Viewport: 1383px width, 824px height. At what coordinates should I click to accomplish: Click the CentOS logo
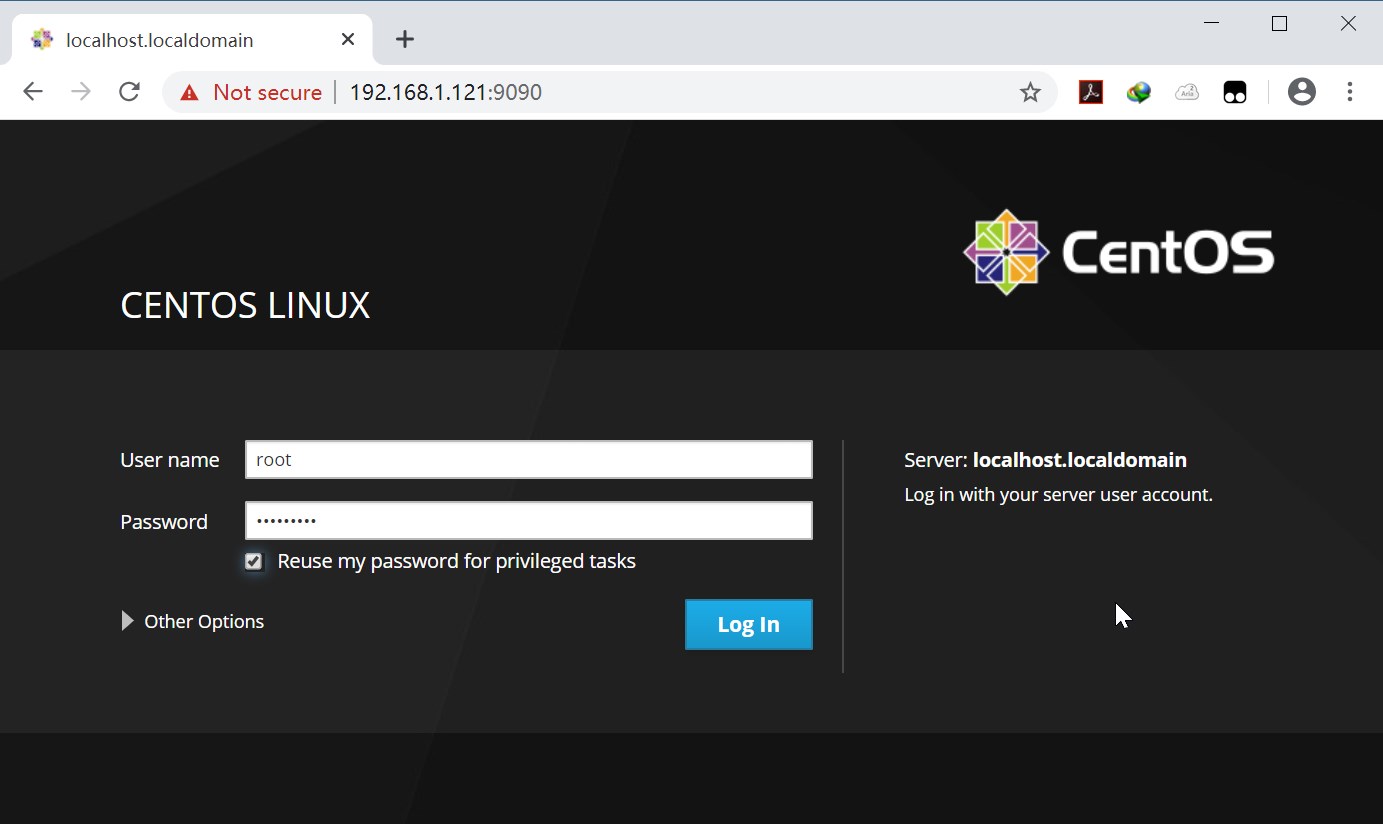pyautogui.click(x=1119, y=252)
